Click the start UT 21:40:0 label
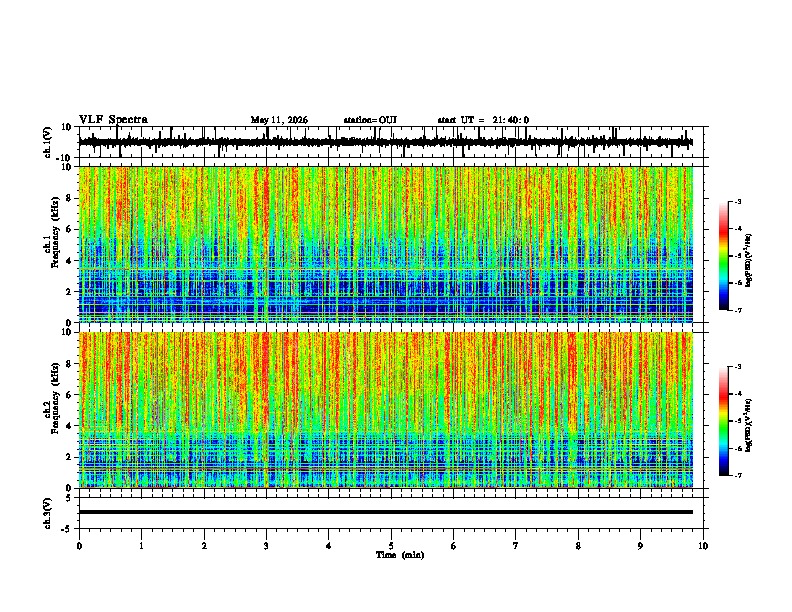The image size is (792, 612). [x=483, y=120]
